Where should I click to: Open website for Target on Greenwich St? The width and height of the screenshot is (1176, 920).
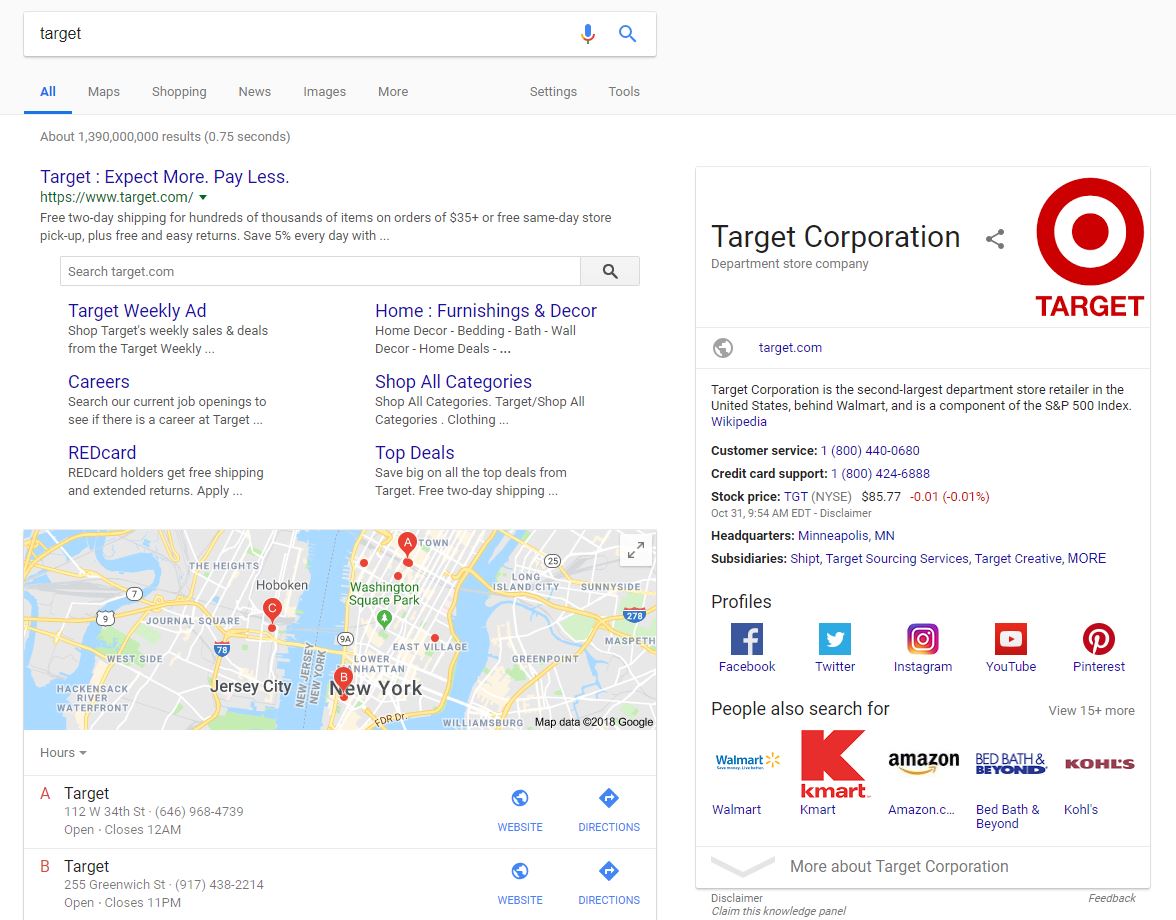coord(520,883)
